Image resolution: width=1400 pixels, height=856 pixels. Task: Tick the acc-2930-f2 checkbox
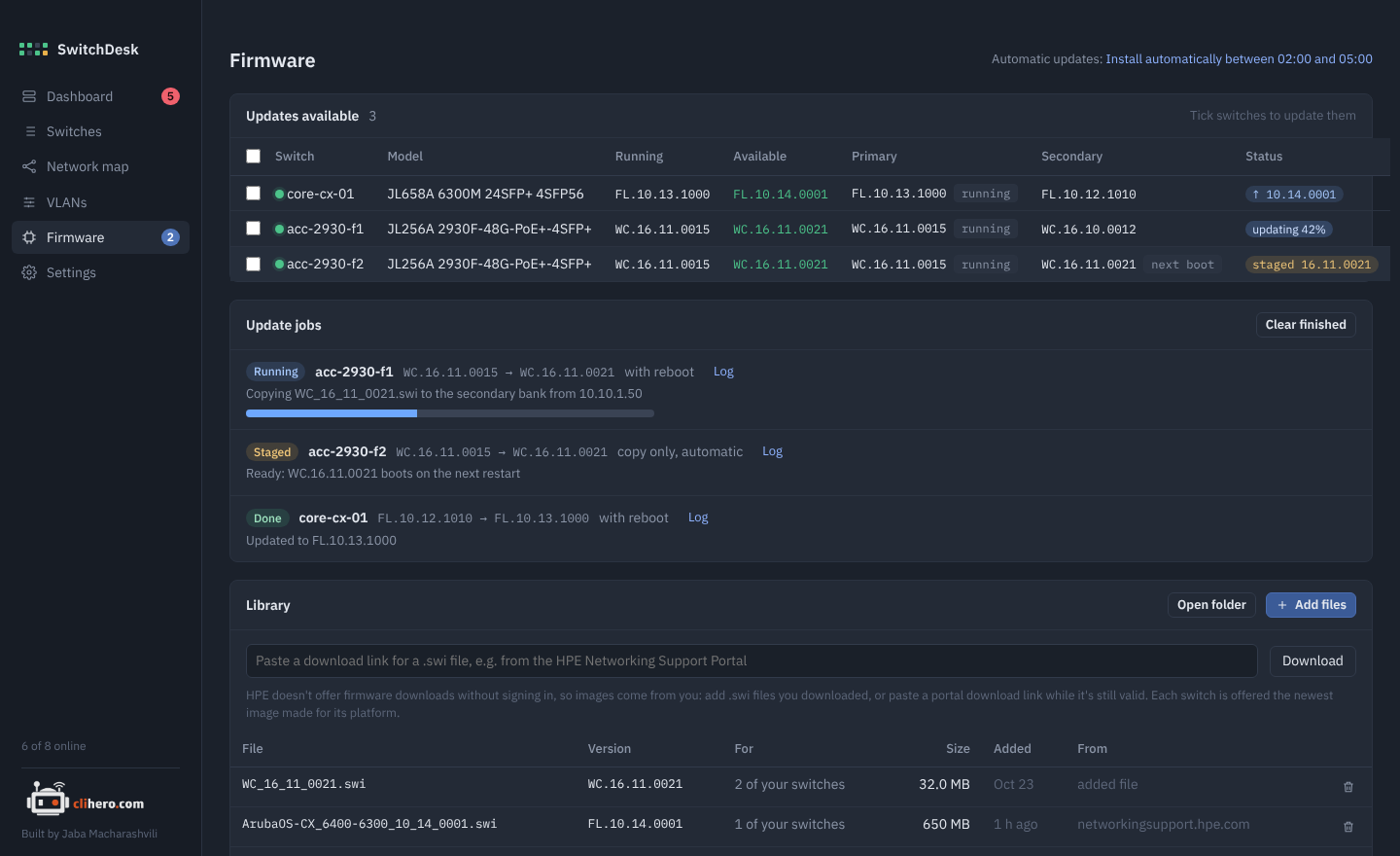pyautogui.click(x=254, y=264)
